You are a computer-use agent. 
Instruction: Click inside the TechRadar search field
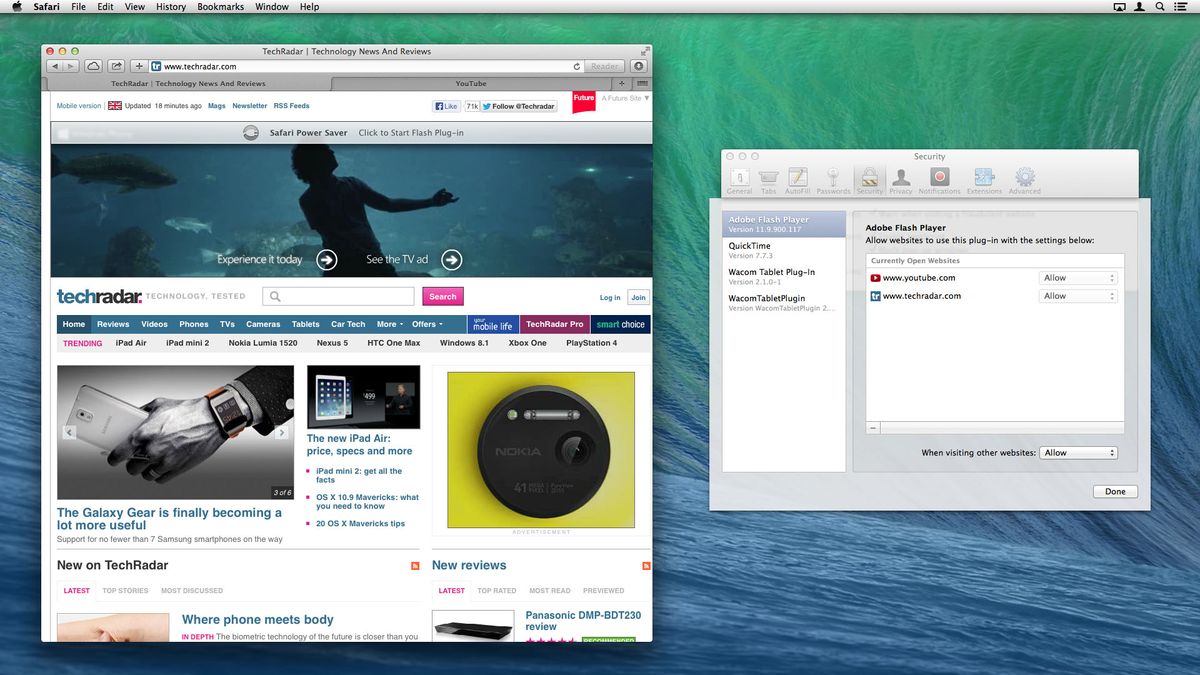340,296
